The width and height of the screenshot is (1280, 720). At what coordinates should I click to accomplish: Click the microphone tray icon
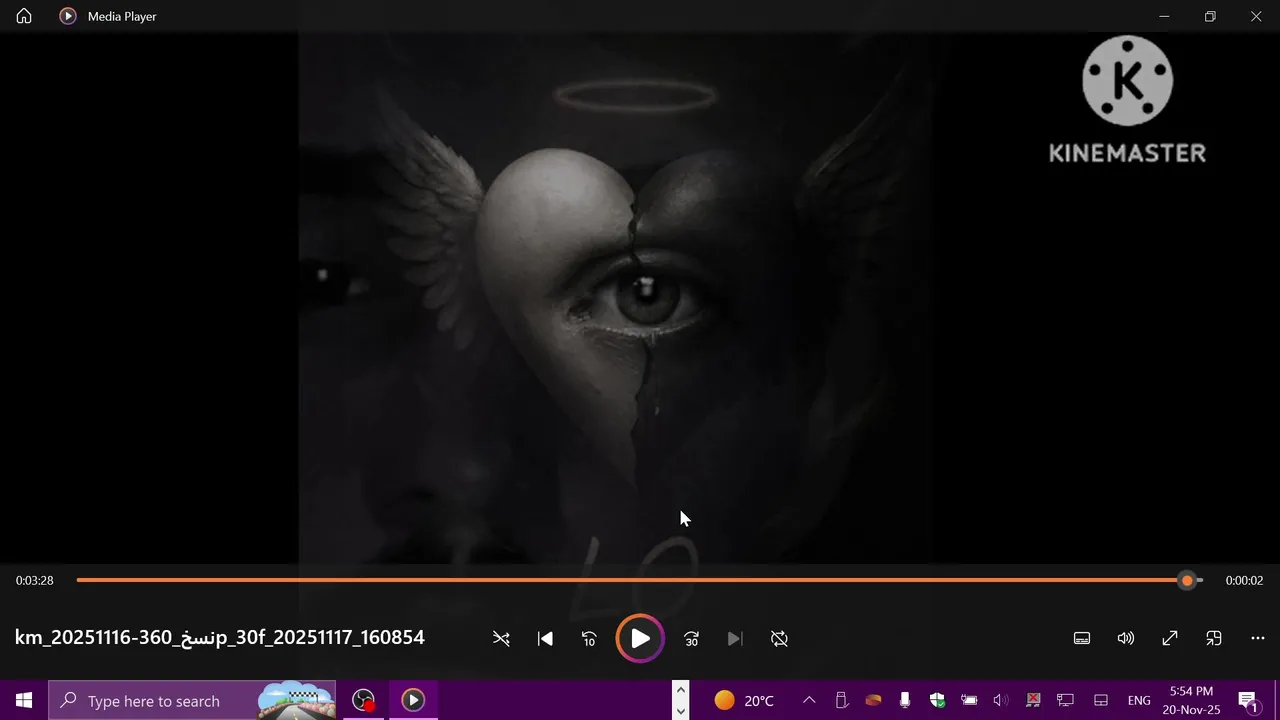point(905,700)
